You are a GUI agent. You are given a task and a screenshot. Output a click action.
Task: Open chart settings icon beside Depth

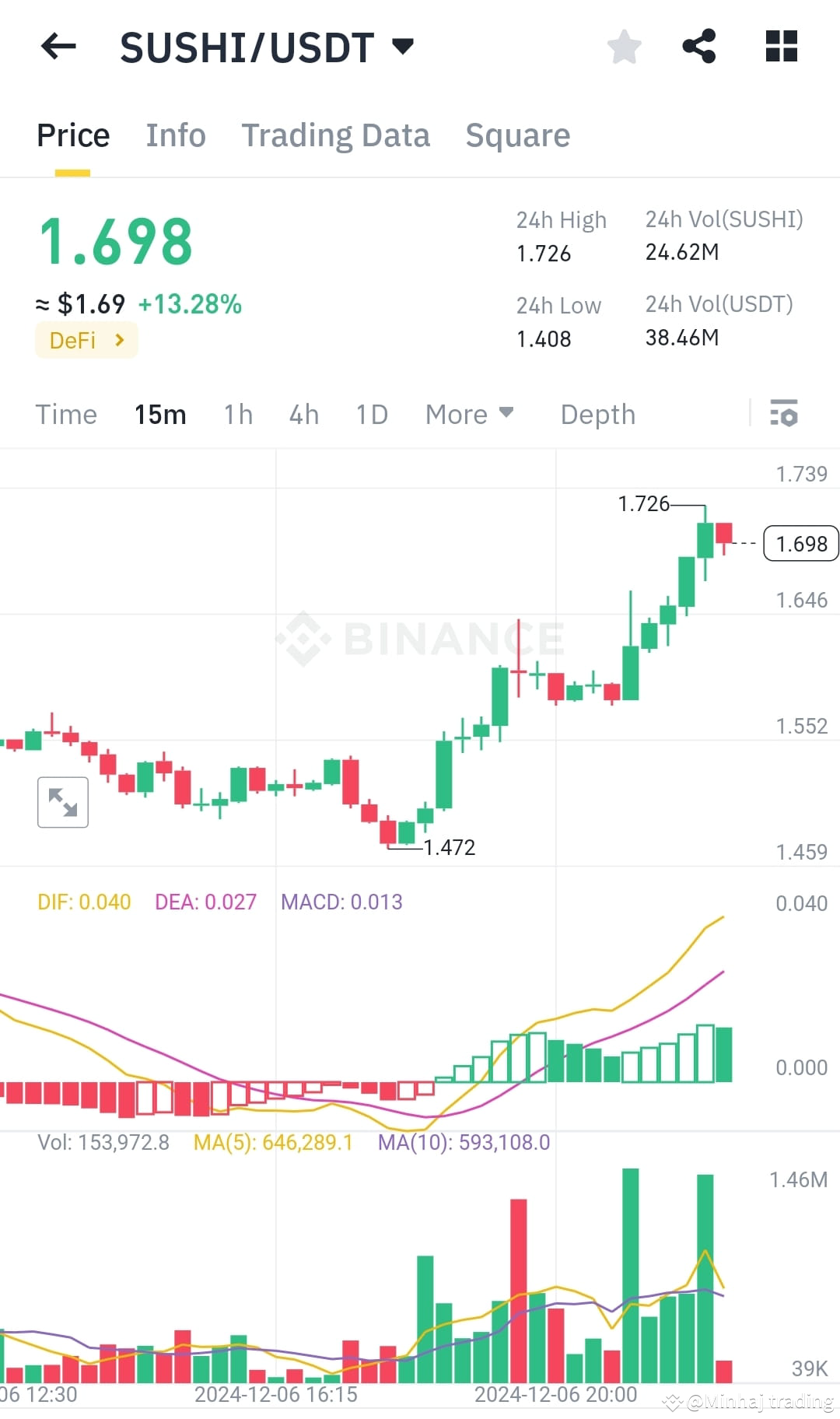(x=785, y=415)
